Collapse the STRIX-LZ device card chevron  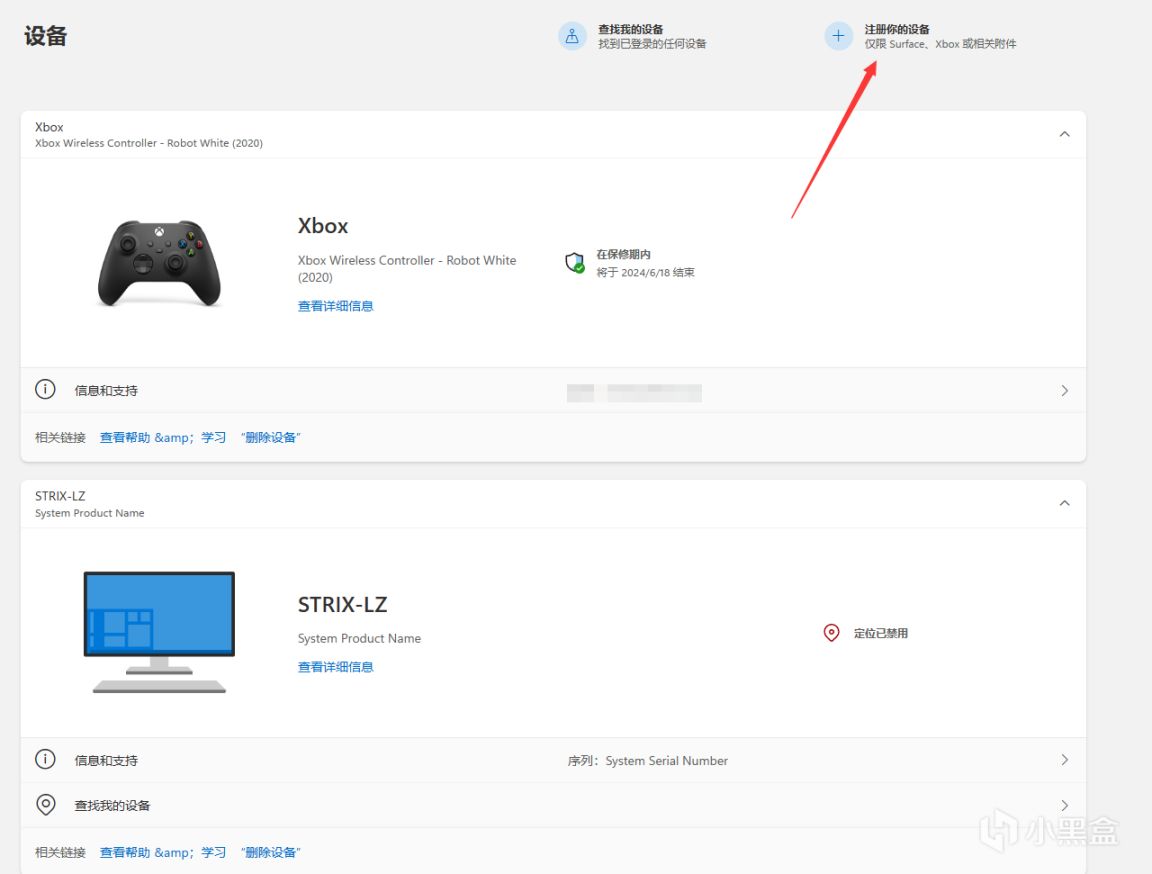[x=1065, y=504]
